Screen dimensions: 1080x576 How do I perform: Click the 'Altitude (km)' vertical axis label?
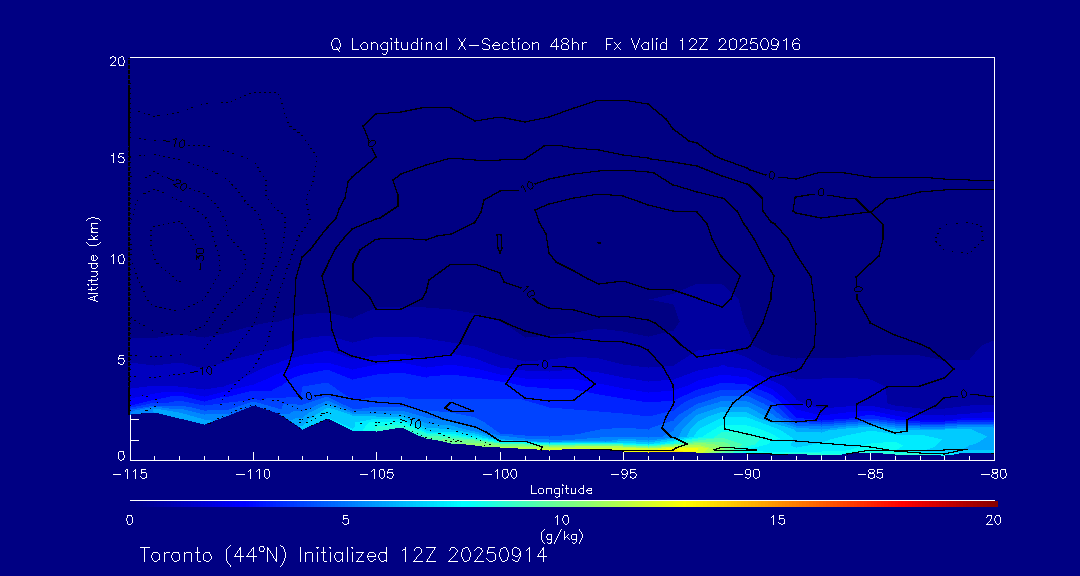click(93, 259)
